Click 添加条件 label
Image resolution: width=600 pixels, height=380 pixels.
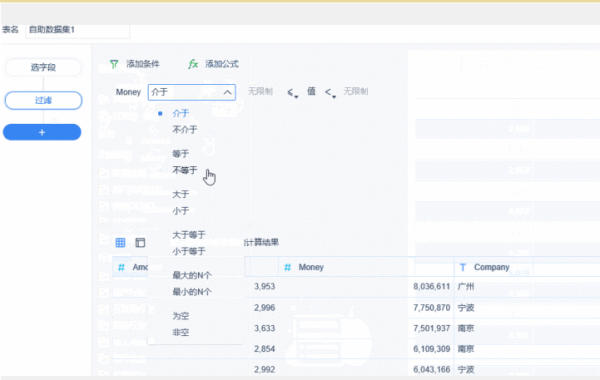click(x=143, y=64)
